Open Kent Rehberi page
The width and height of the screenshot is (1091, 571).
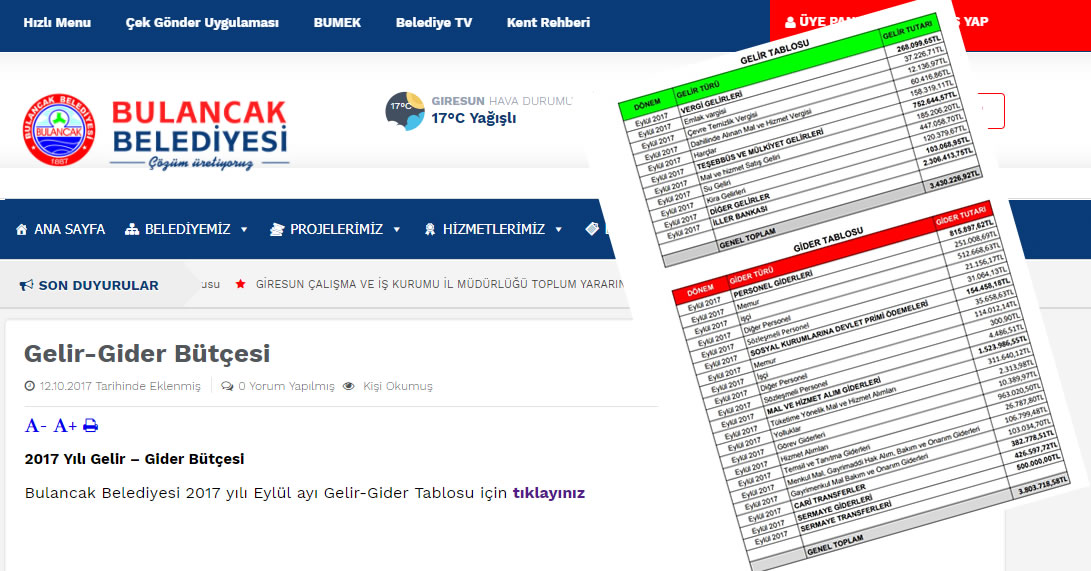[x=548, y=23]
